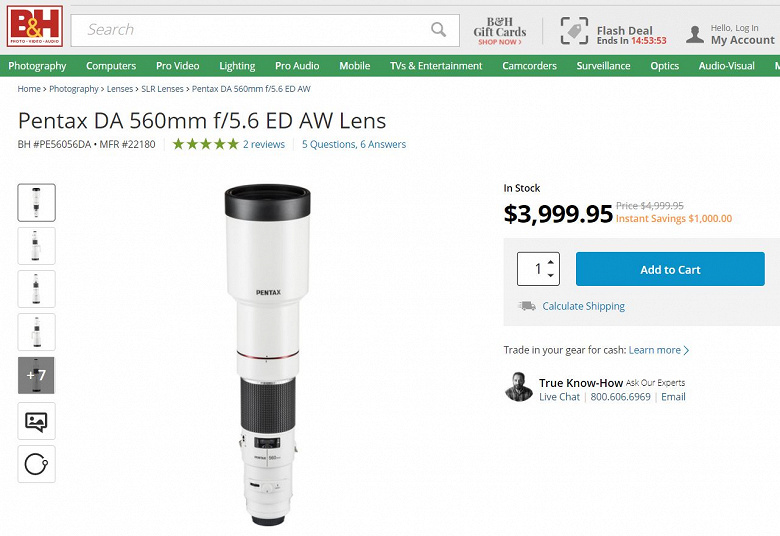The image size is (780, 536).
Task: Select the first lens thumbnail
Action: [37, 202]
